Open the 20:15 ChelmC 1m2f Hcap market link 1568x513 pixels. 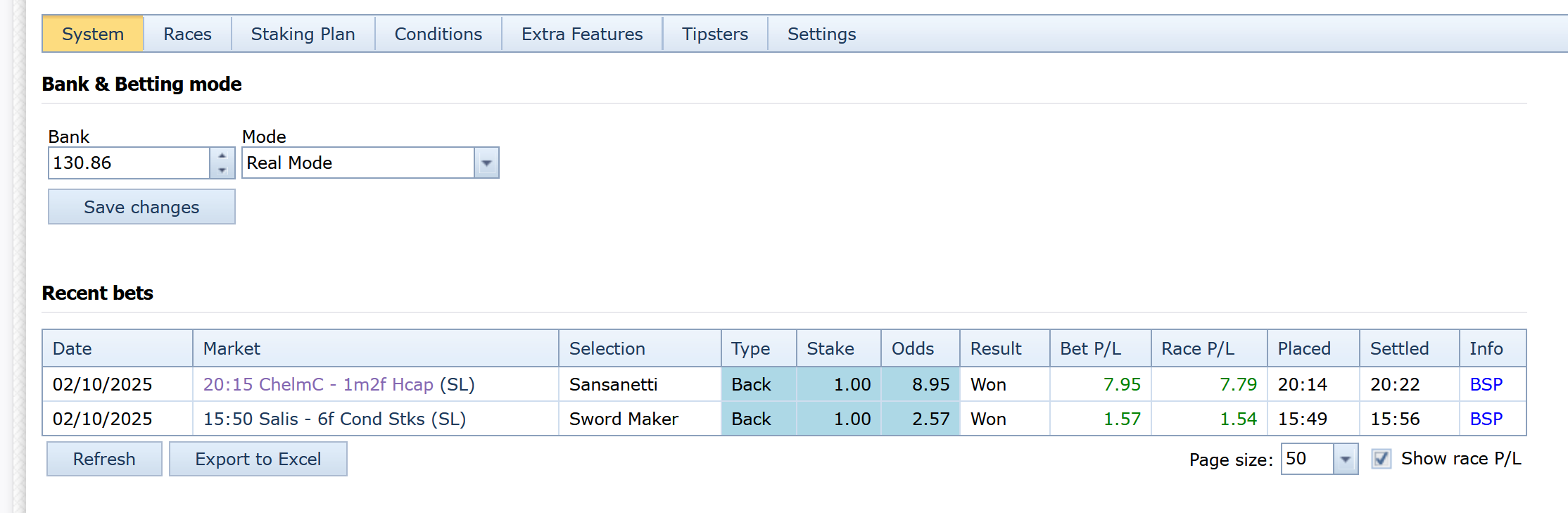tap(318, 385)
